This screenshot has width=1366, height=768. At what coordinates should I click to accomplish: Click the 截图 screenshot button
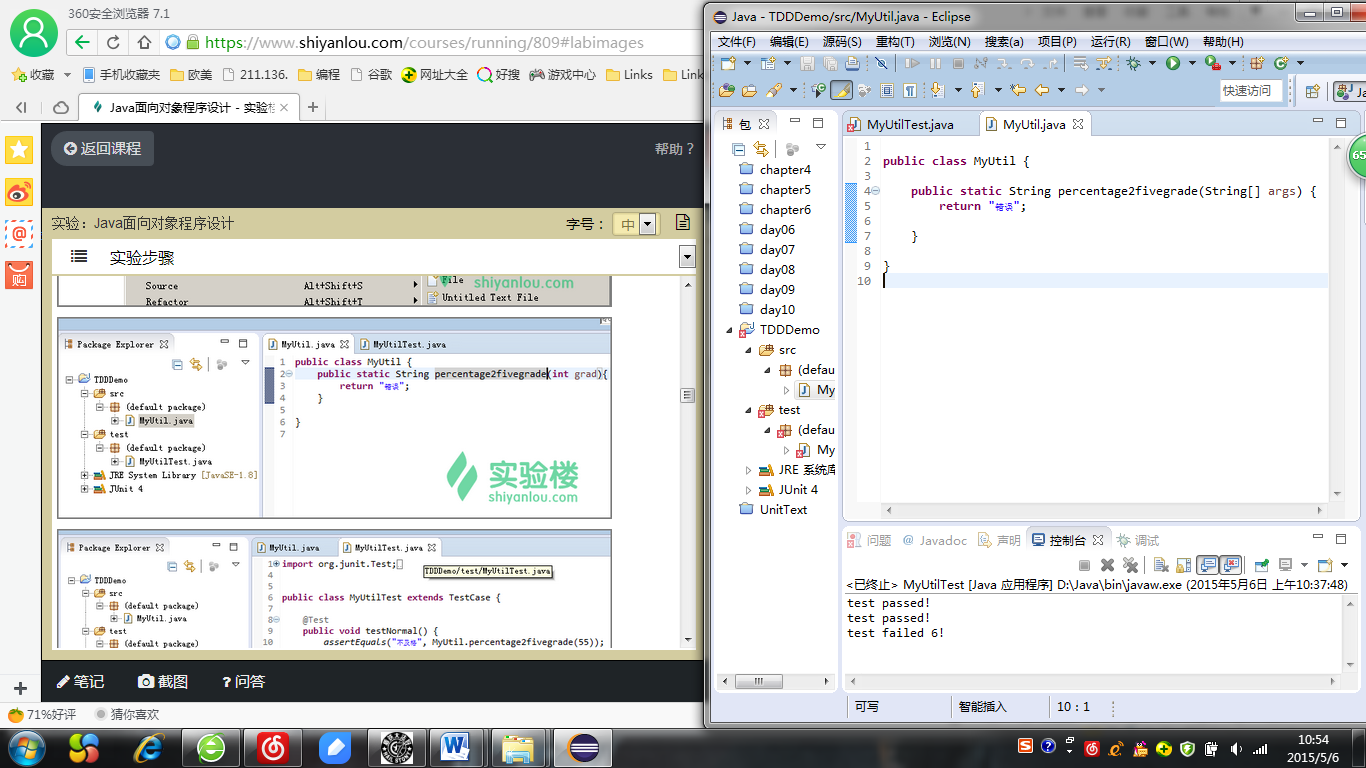pyautogui.click(x=163, y=681)
